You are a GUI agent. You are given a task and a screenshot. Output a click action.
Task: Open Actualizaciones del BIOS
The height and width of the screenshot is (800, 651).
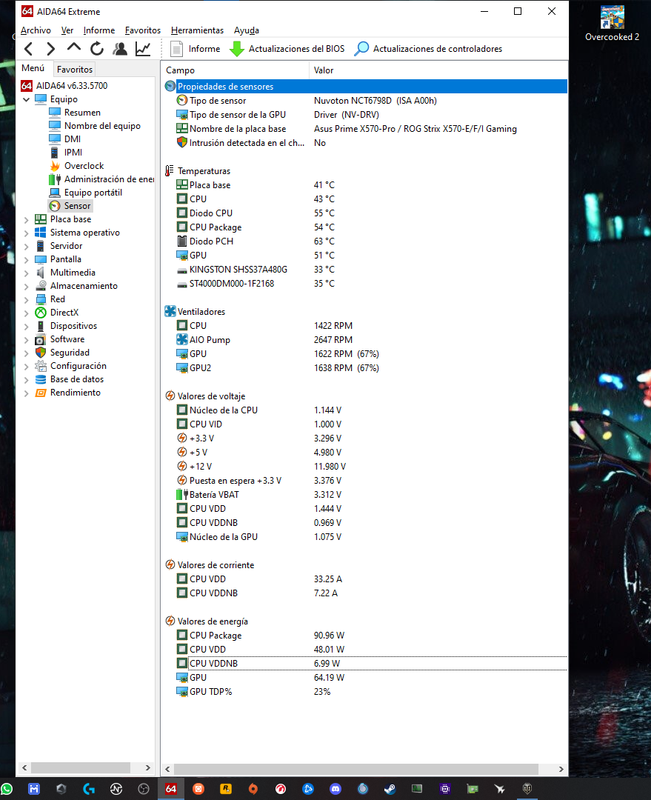click(x=287, y=49)
